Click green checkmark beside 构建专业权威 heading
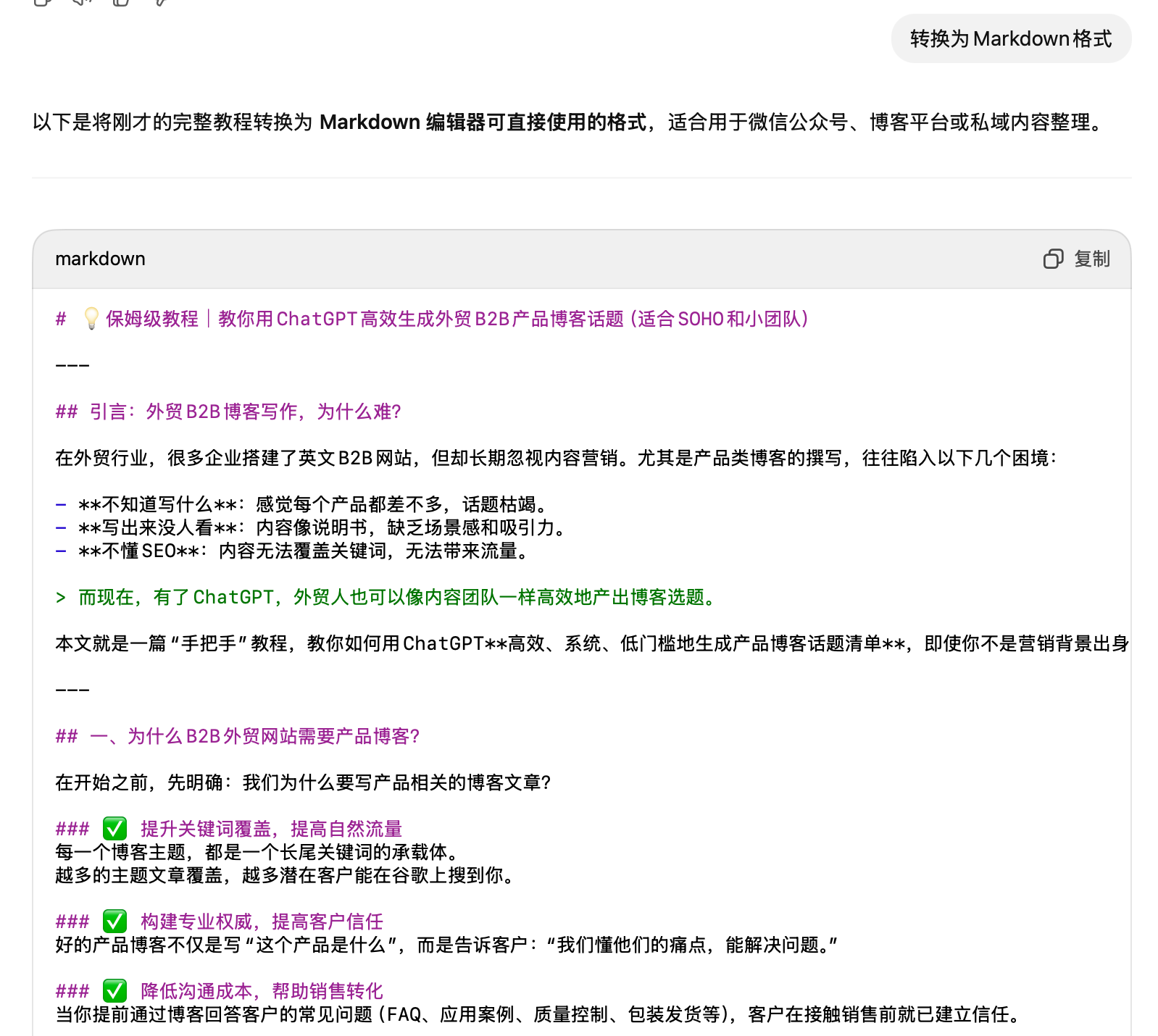 click(x=114, y=921)
